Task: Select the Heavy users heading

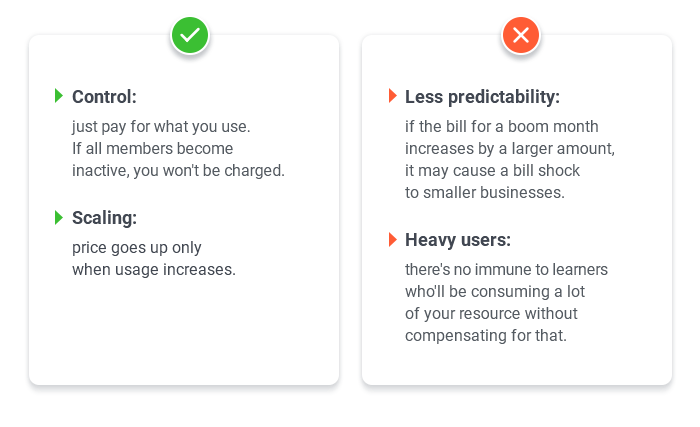Action: point(458,240)
